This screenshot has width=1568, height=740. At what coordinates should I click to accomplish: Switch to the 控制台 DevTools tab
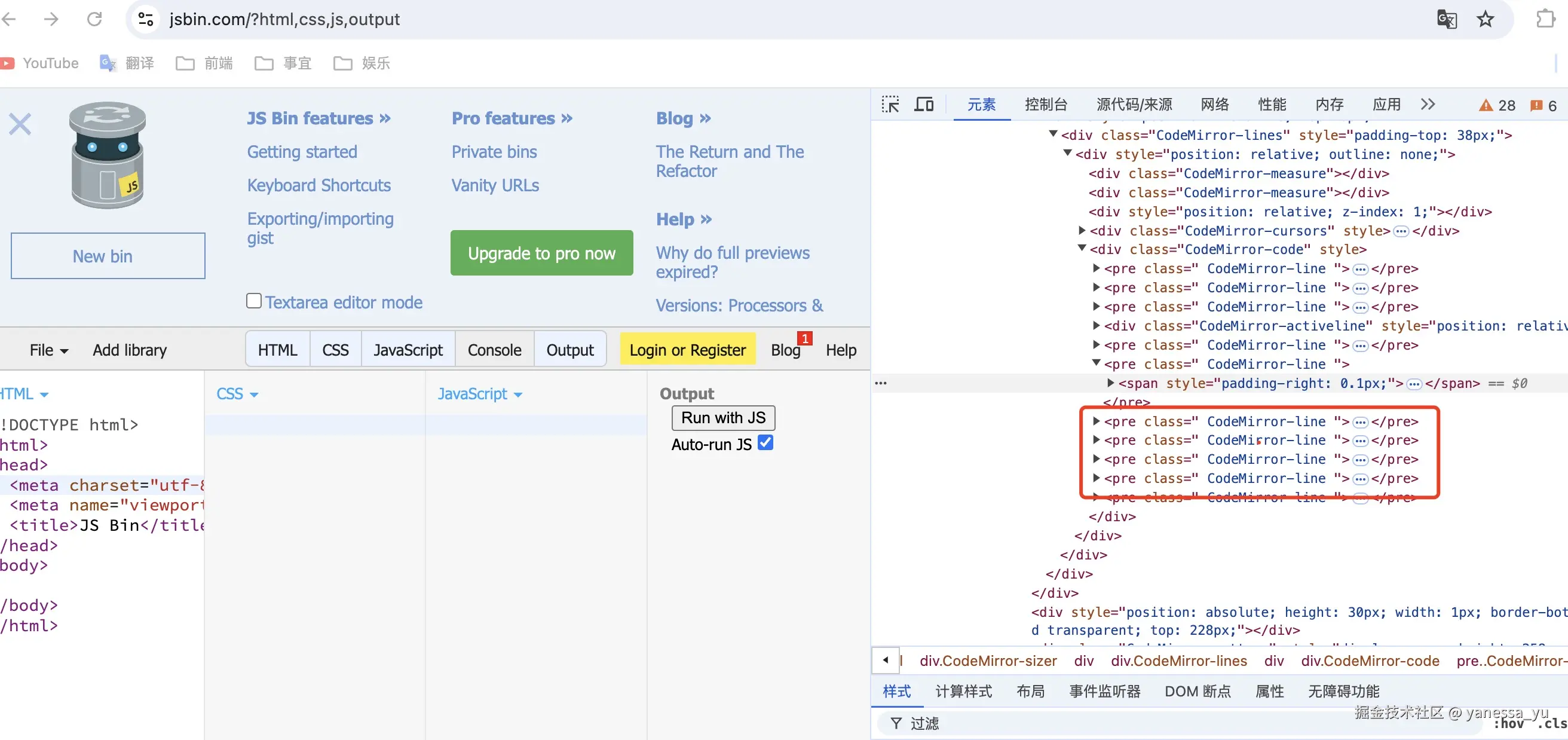(1046, 105)
